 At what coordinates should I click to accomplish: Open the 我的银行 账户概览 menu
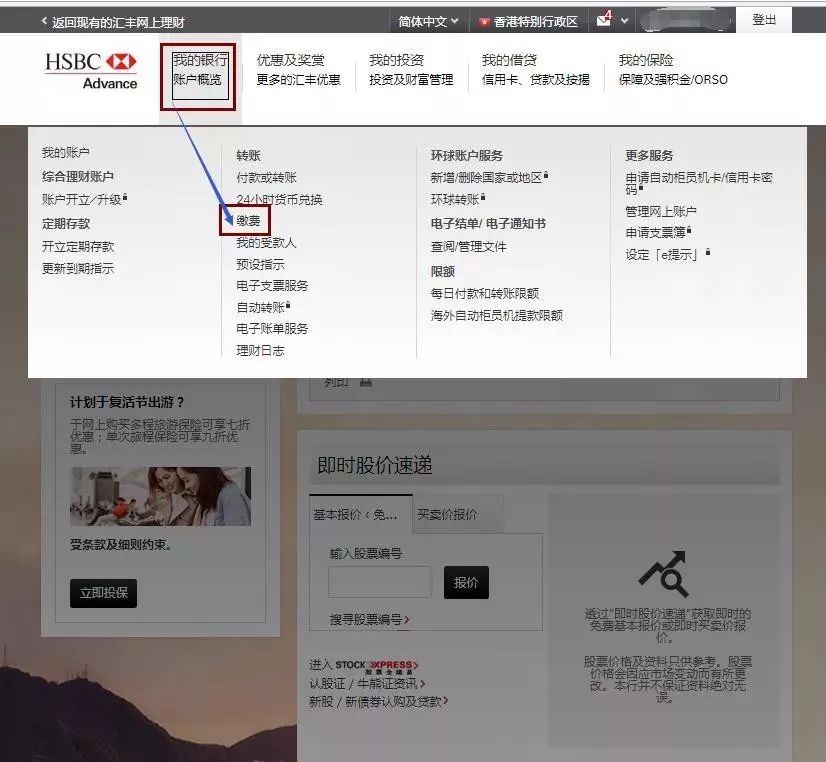click(200, 70)
